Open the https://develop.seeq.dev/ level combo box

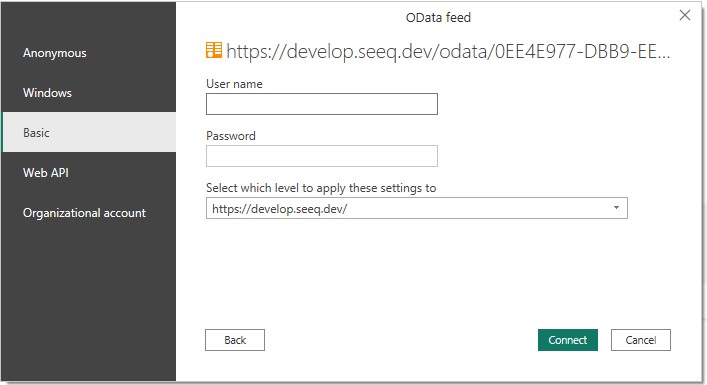417,208
